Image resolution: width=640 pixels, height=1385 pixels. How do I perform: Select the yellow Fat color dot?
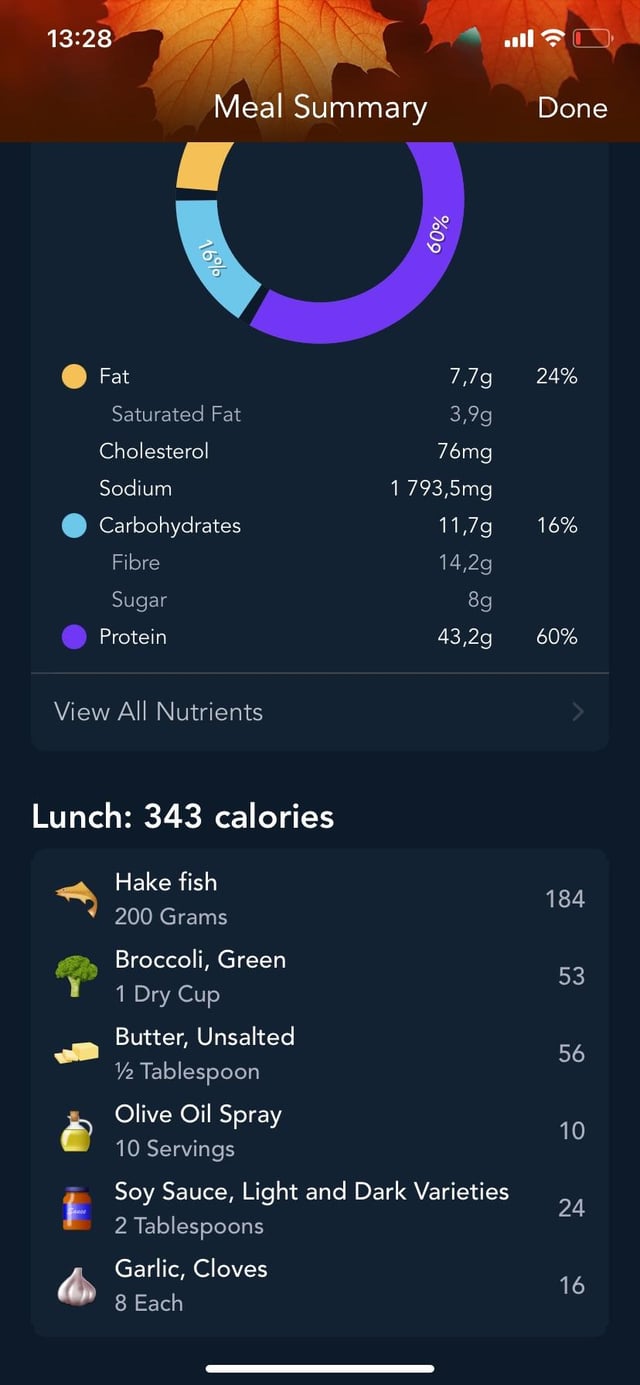pyautogui.click(x=74, y=377)
